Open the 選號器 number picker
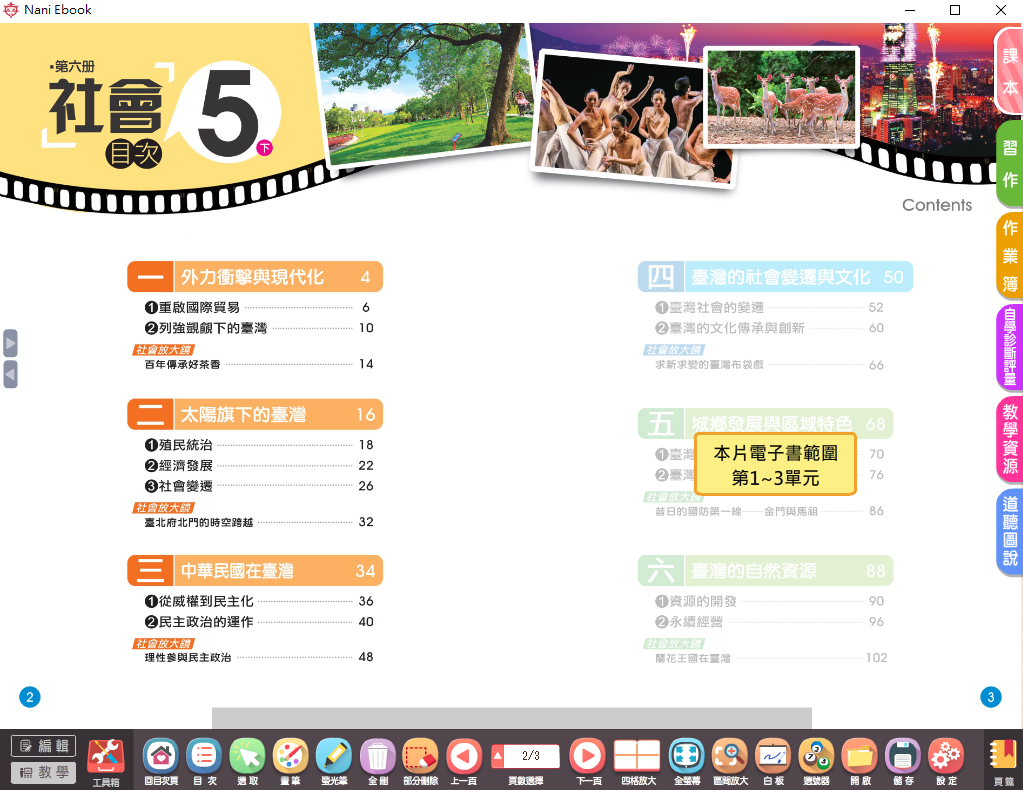 816,756
